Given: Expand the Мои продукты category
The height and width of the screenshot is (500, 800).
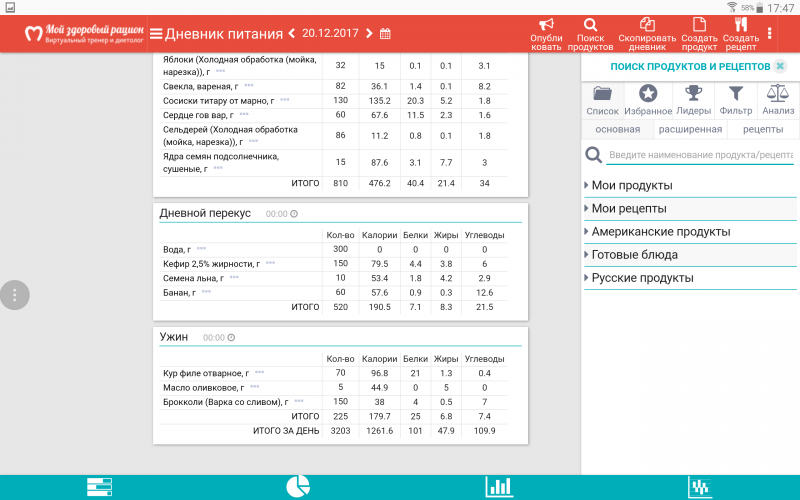Looking at the screenshot, I should (x=631, y=185).
